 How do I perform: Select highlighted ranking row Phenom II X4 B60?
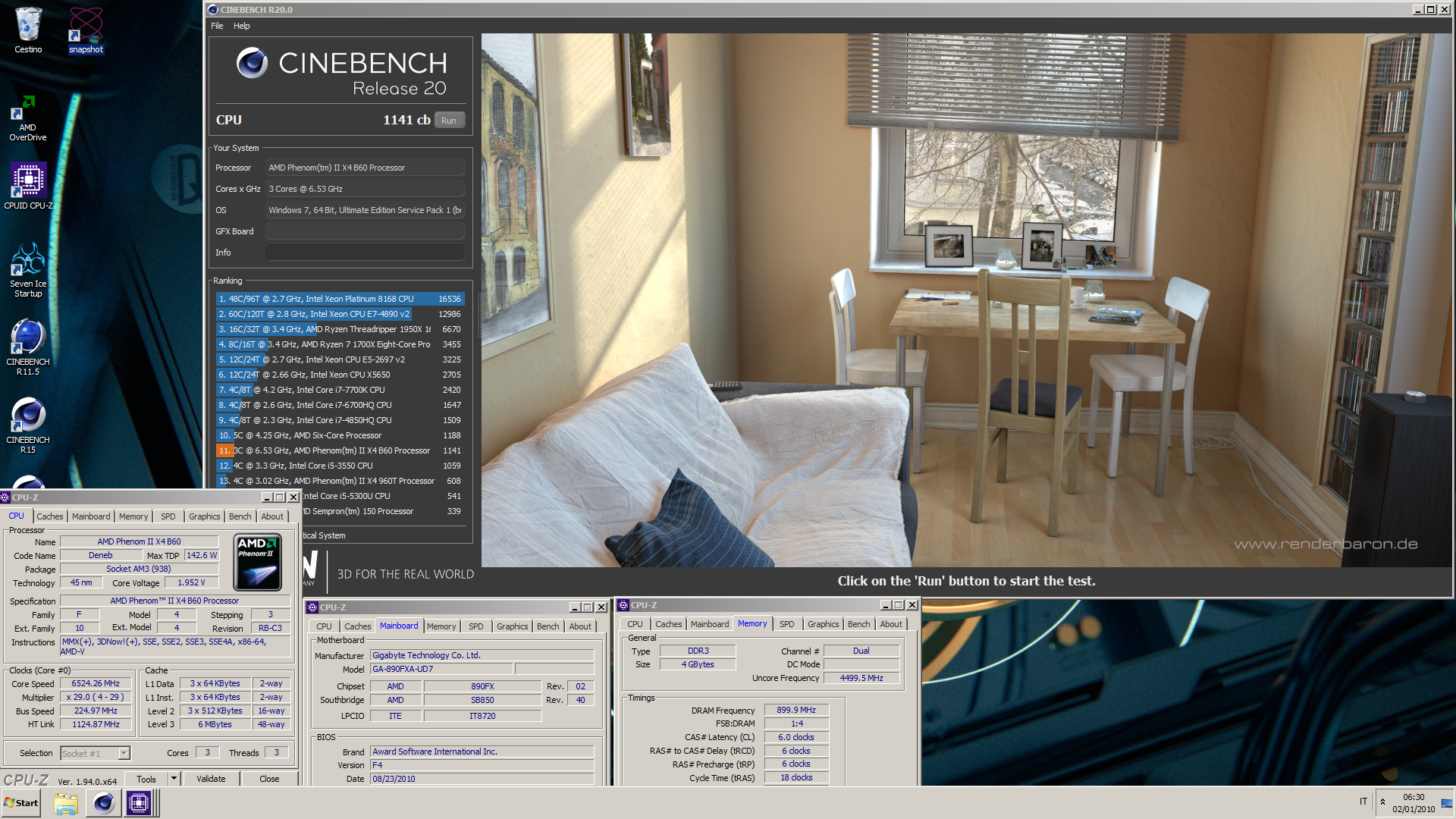[340, 450]
